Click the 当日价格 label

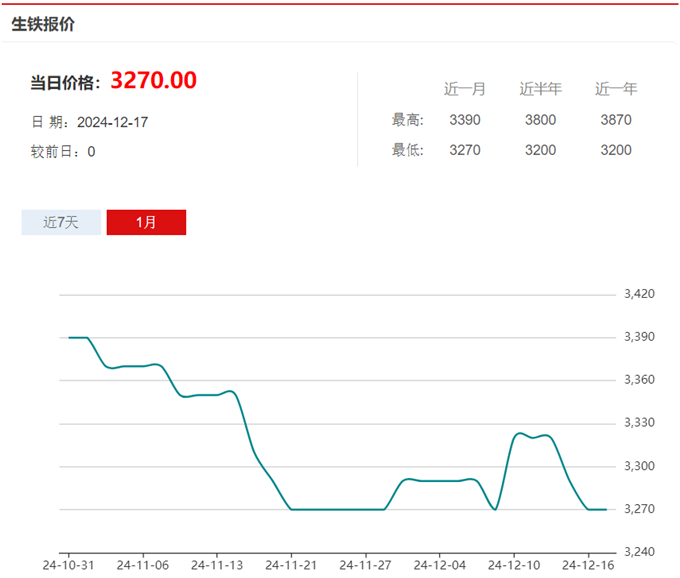click(65, 82)
